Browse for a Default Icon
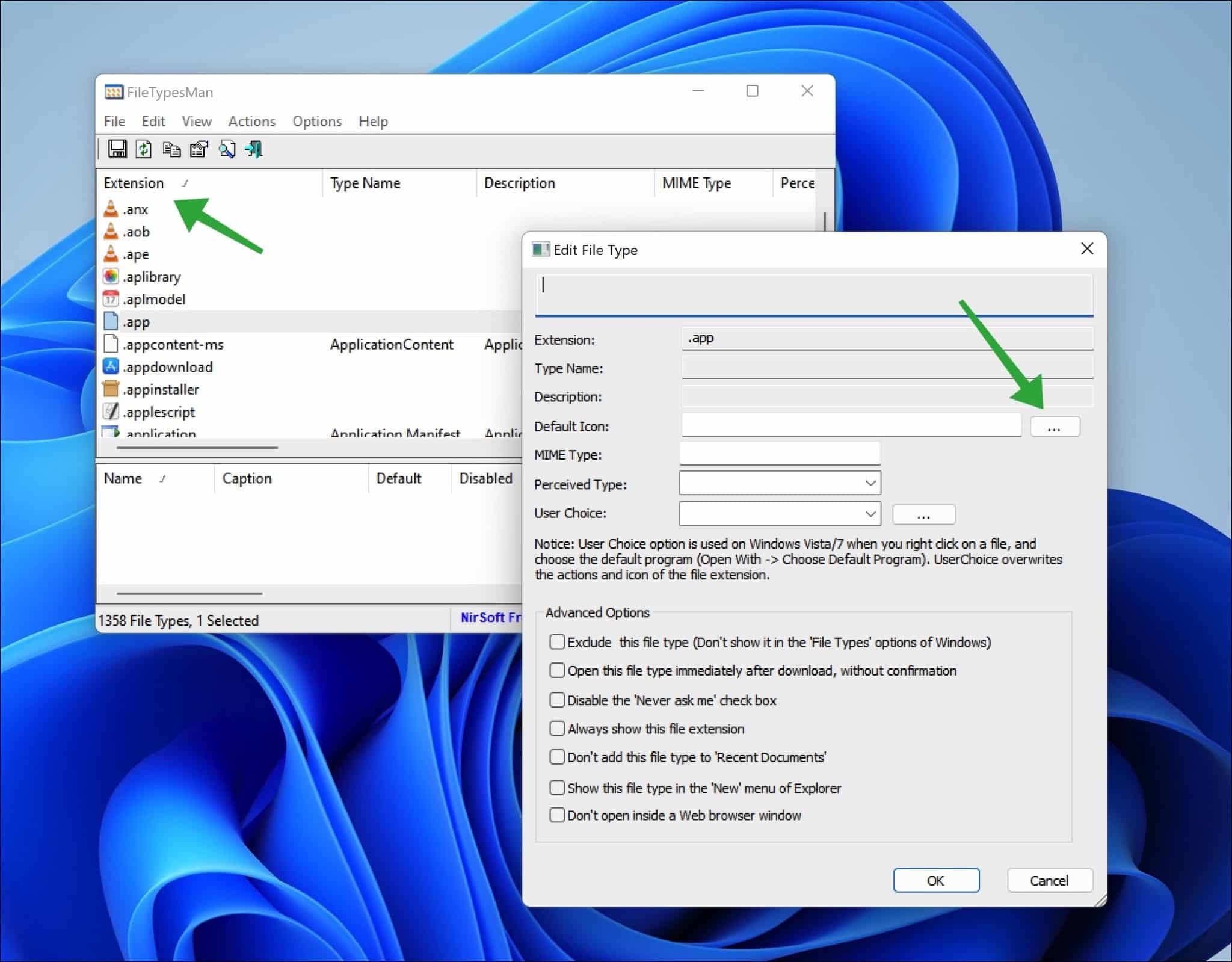 pos(1055,426)
